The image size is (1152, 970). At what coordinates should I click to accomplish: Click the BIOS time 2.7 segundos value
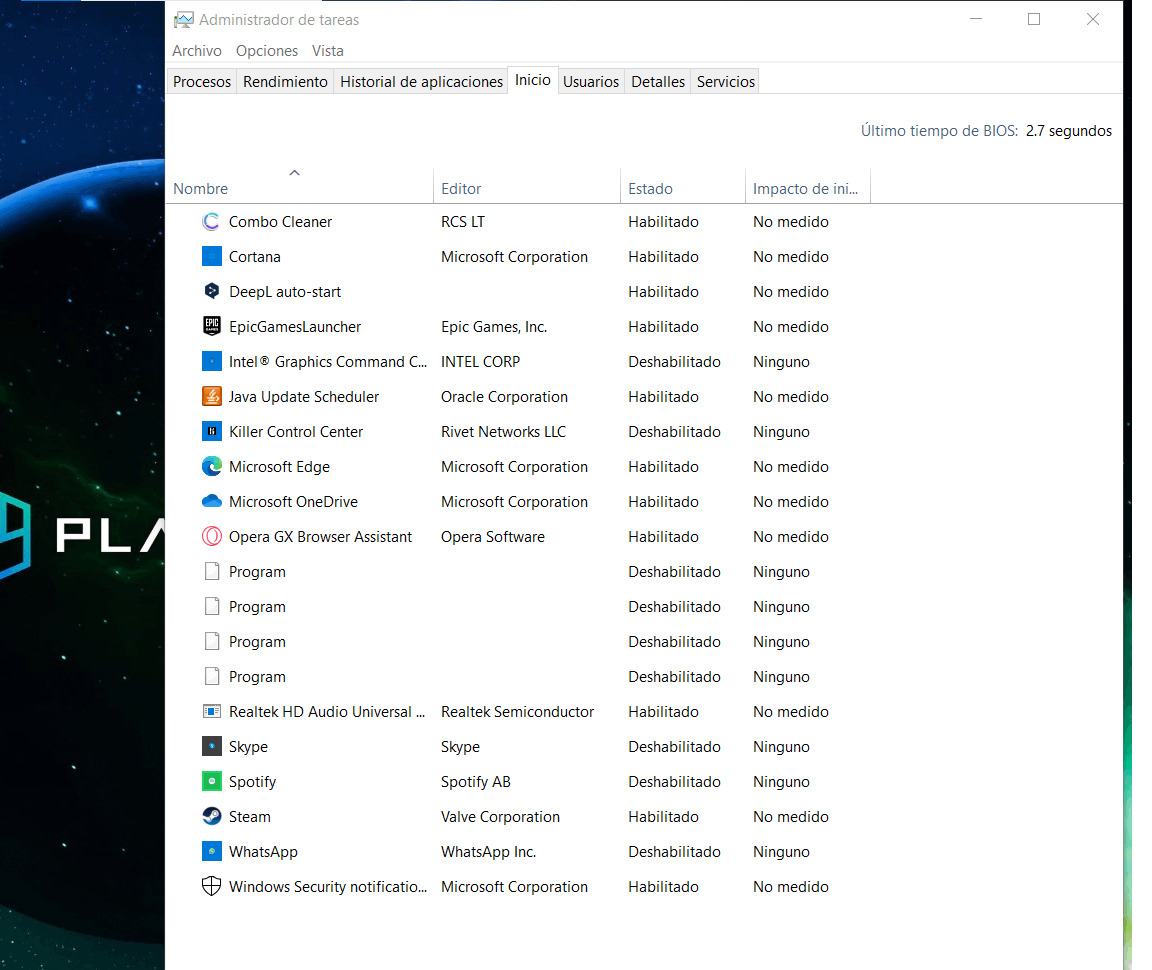coord(1068,131)
